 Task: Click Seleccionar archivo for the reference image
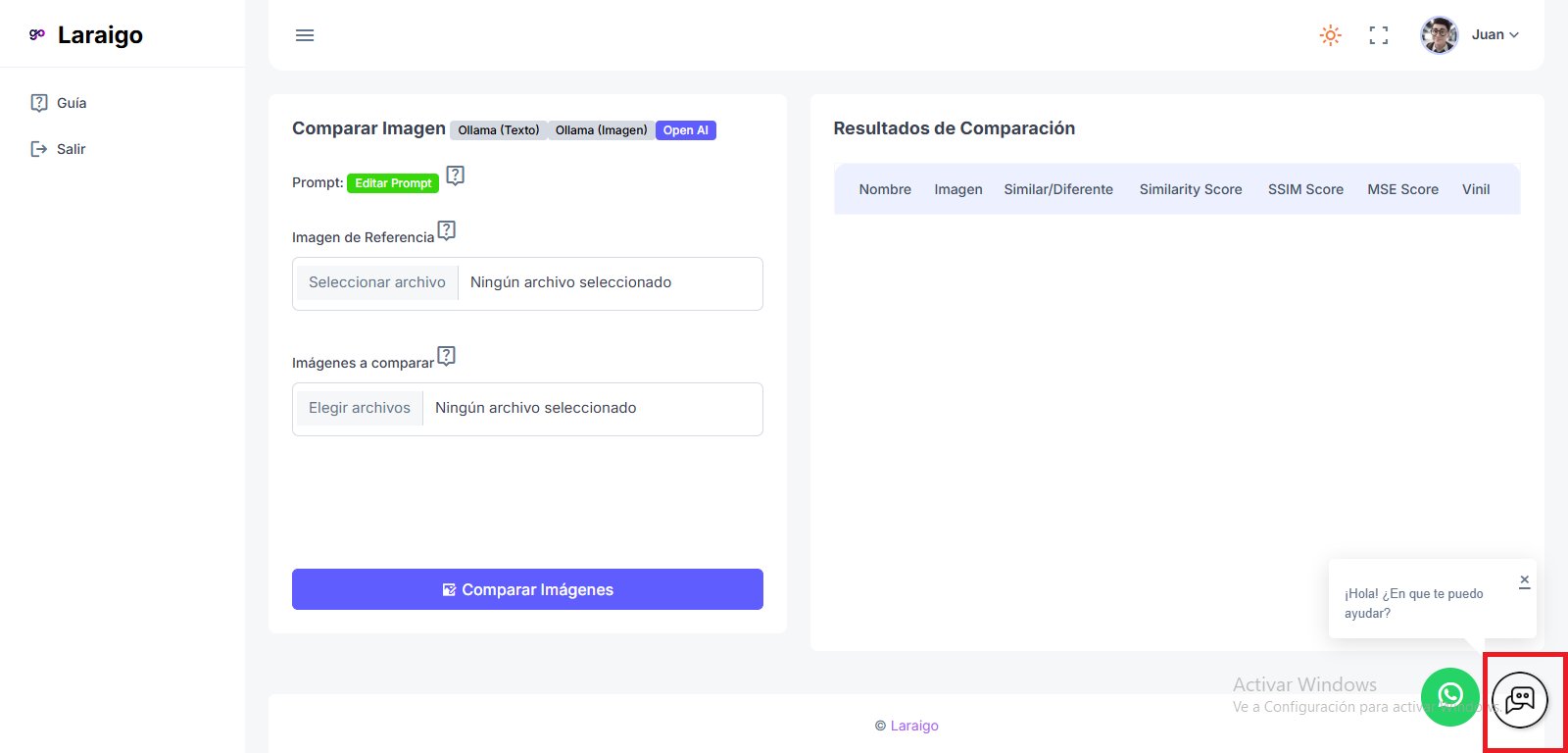[x=377, y=282]
